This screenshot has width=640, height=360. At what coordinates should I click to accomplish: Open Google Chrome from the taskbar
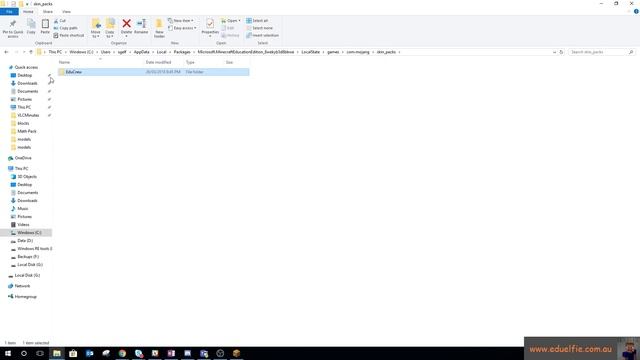tap(122, 353)
